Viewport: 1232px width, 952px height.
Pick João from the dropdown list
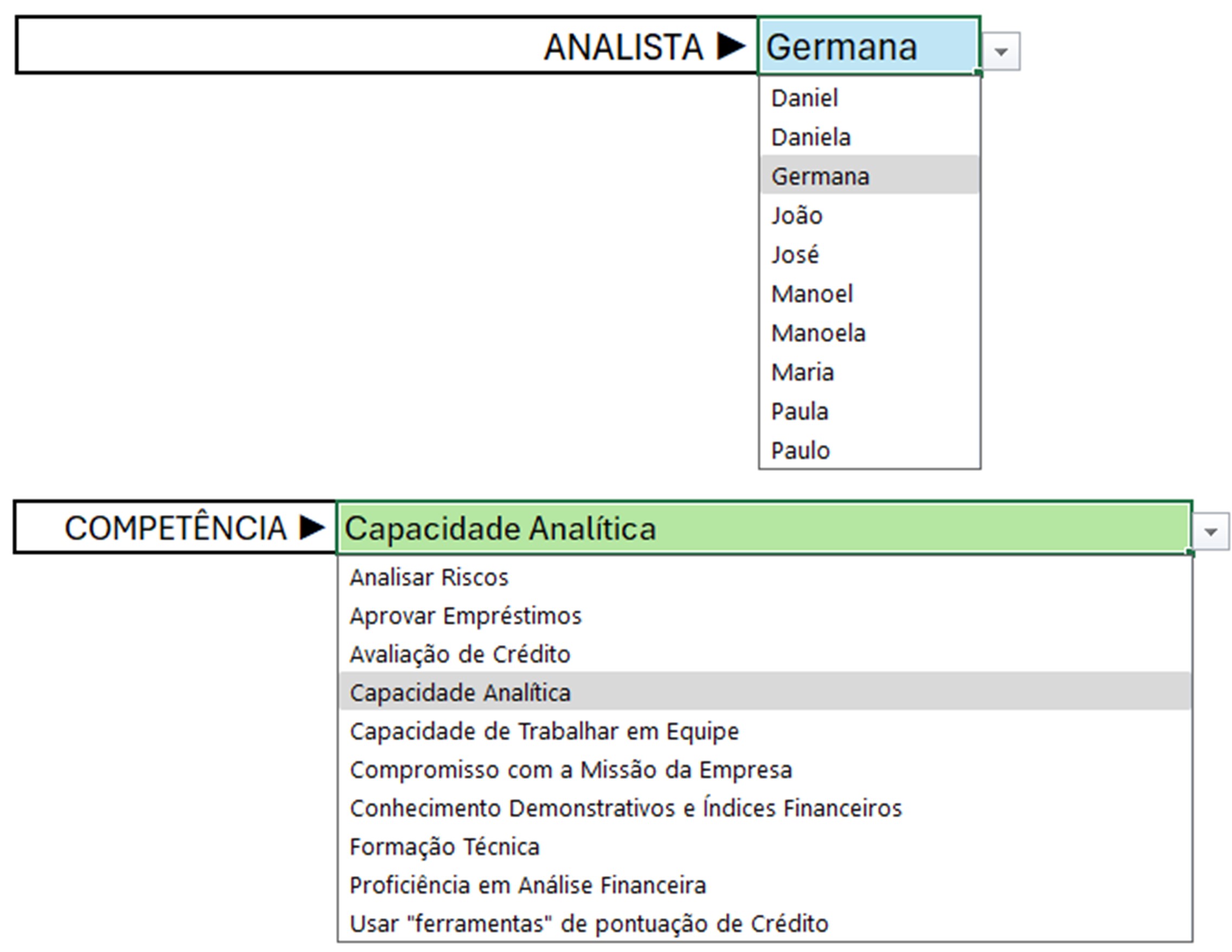(x=797, y=216)
